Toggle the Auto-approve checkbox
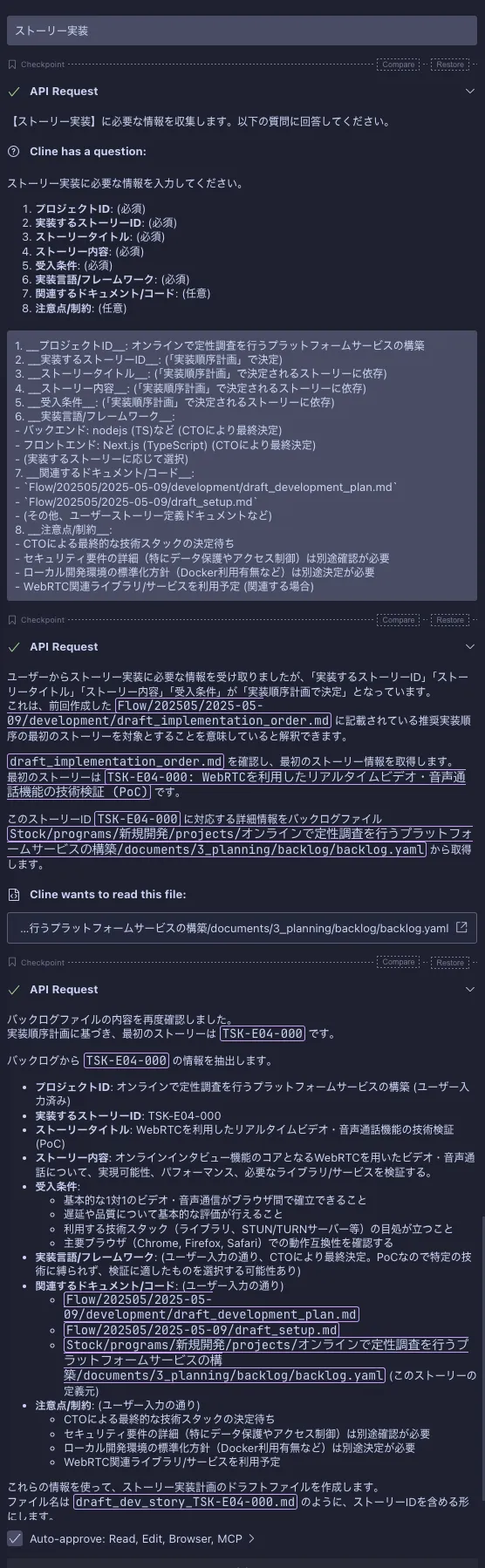485x1568 pixels. pyautogui.click(x=15, y=1538)
